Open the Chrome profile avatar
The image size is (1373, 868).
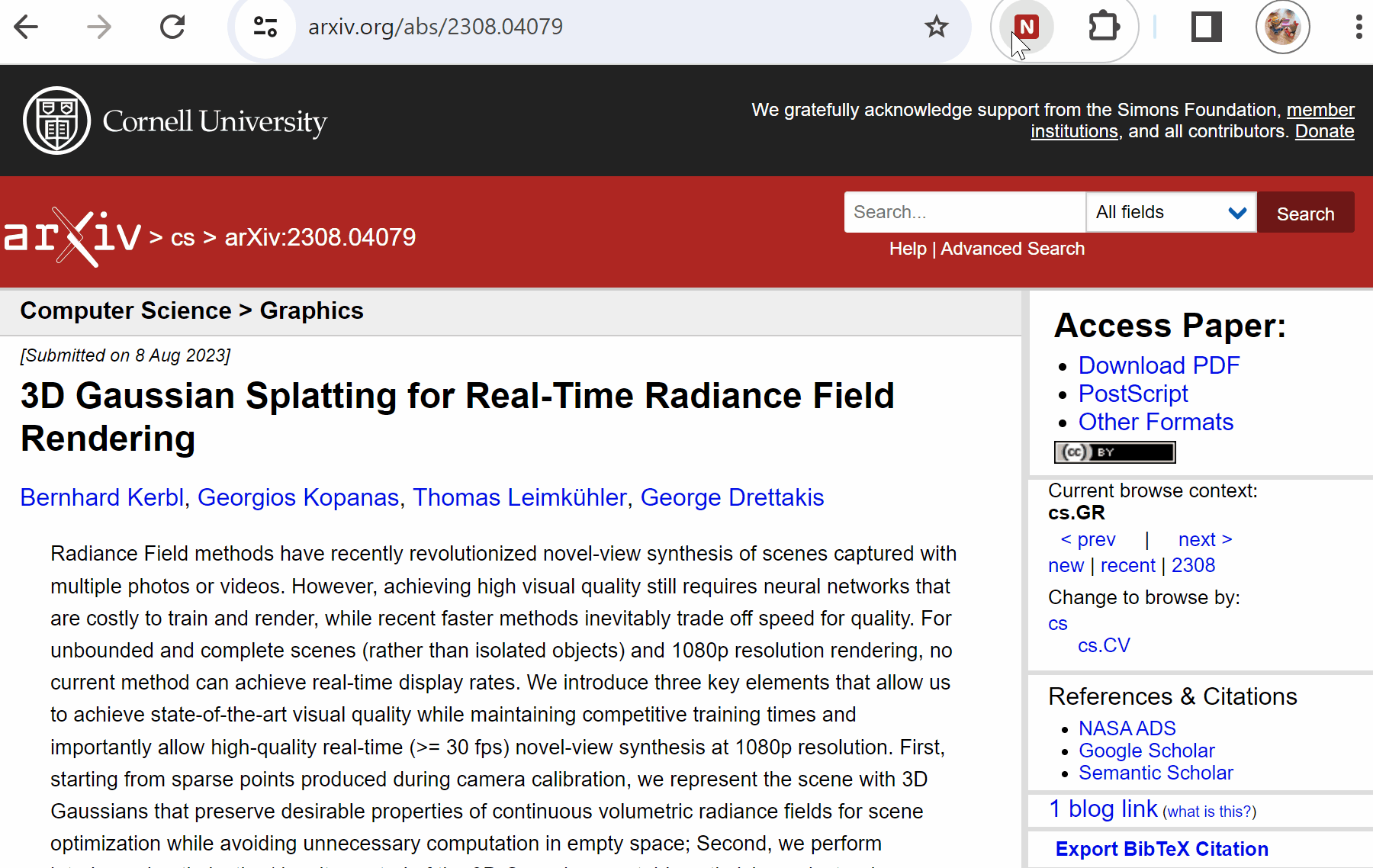coord(1282,27)
